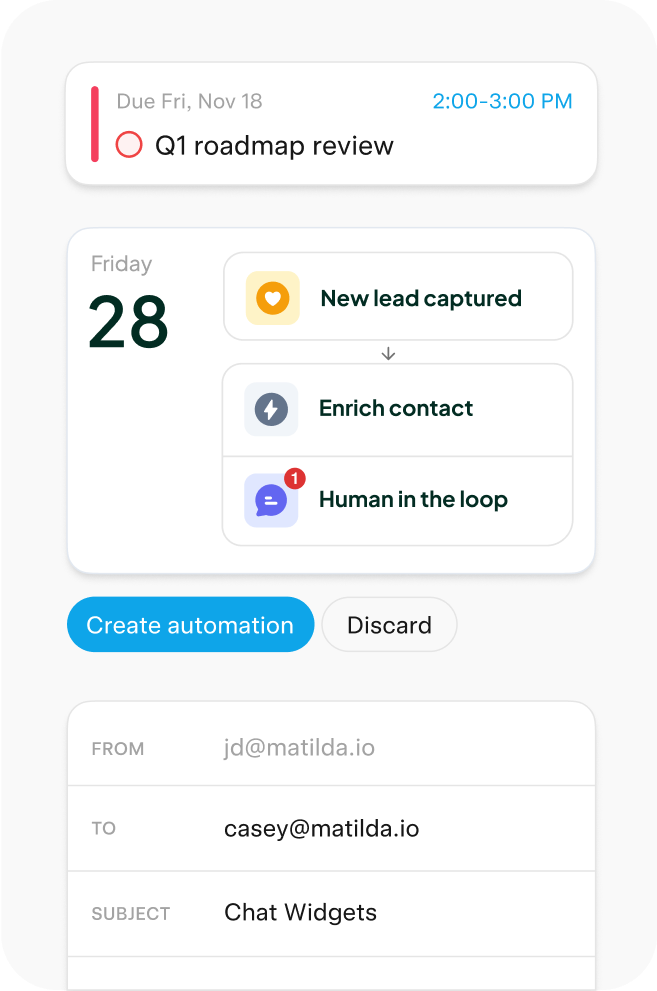Click the Due Fri, Nov 18 date
The height and width of the screenshot is (991, 657).
[x=189, y=101]
